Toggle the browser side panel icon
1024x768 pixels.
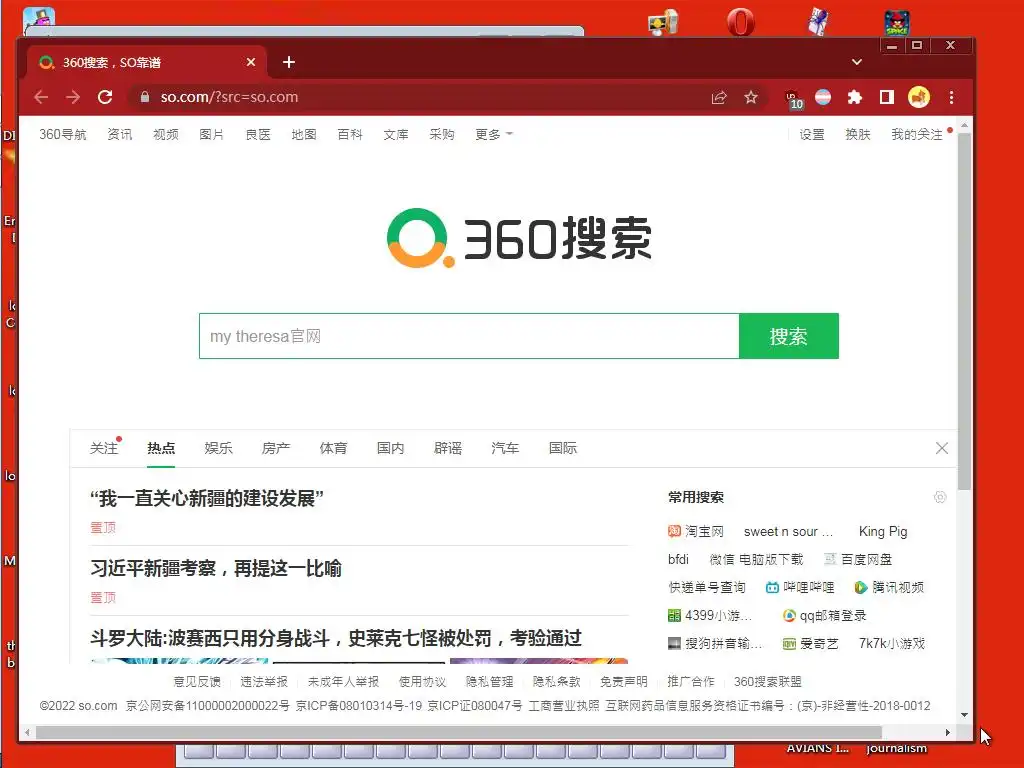coord(886,97)
